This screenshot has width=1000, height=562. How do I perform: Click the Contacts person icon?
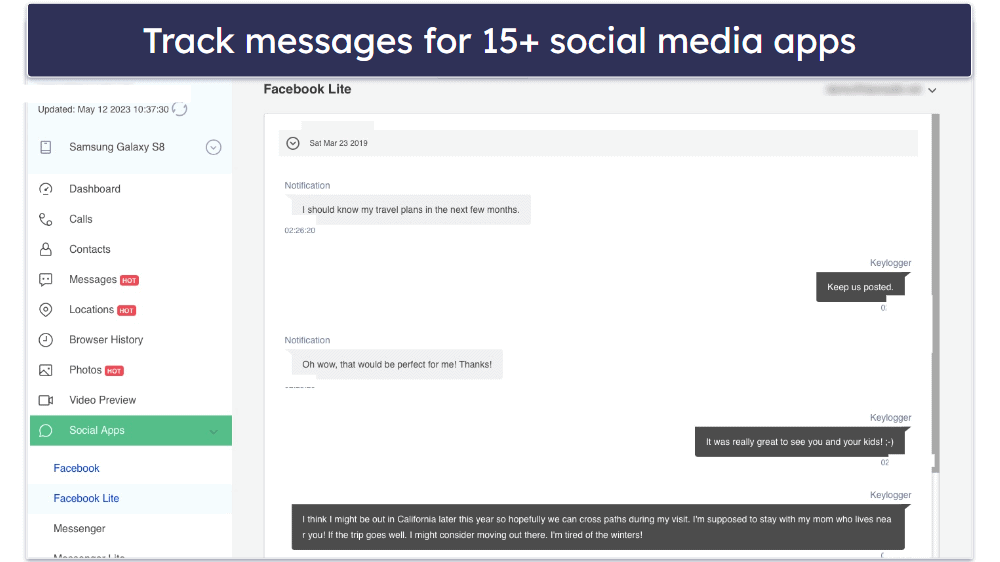[46, 249]
